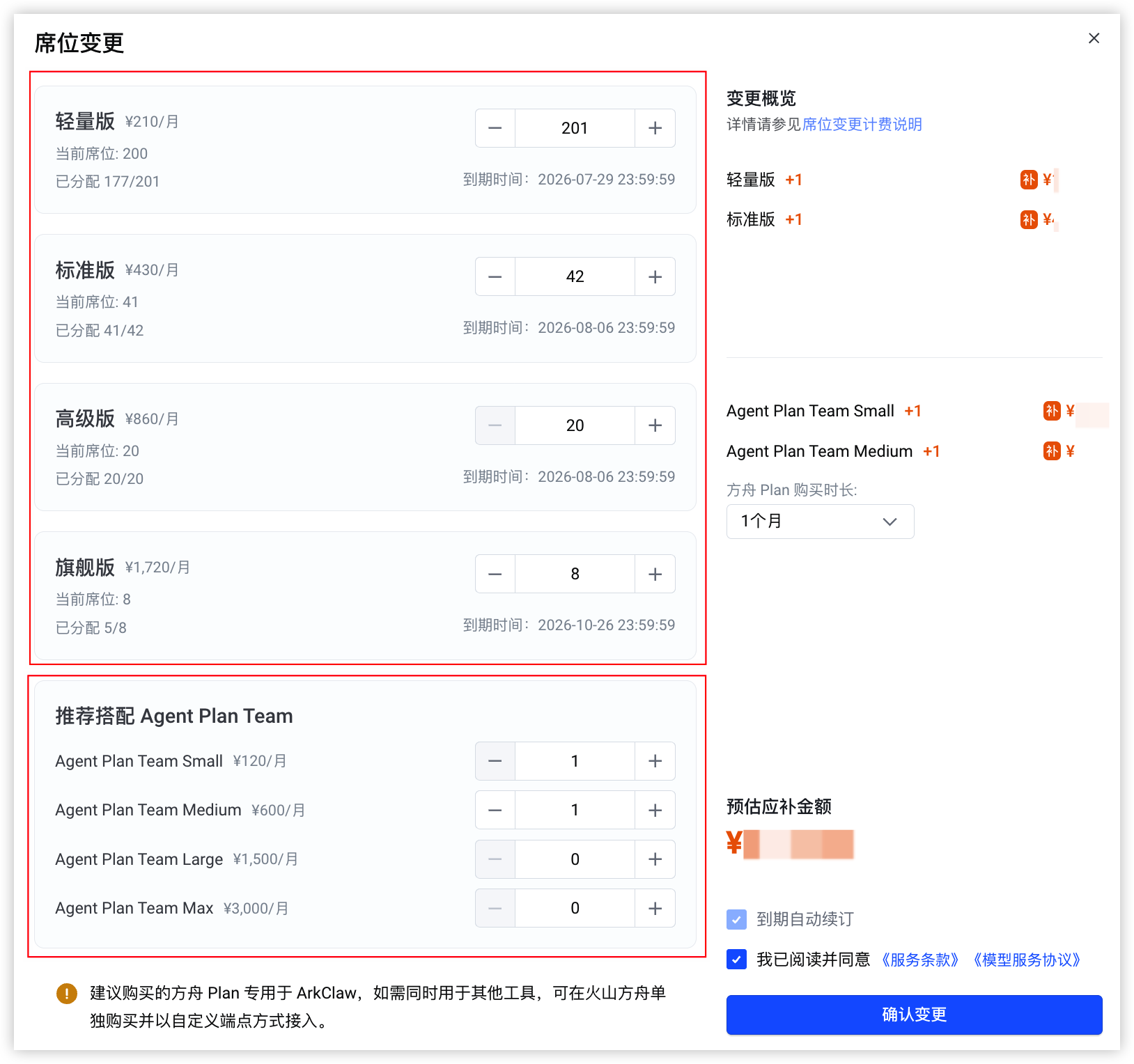Reduce Agent Plan Team Medium quantity

[x=495, y=810]
